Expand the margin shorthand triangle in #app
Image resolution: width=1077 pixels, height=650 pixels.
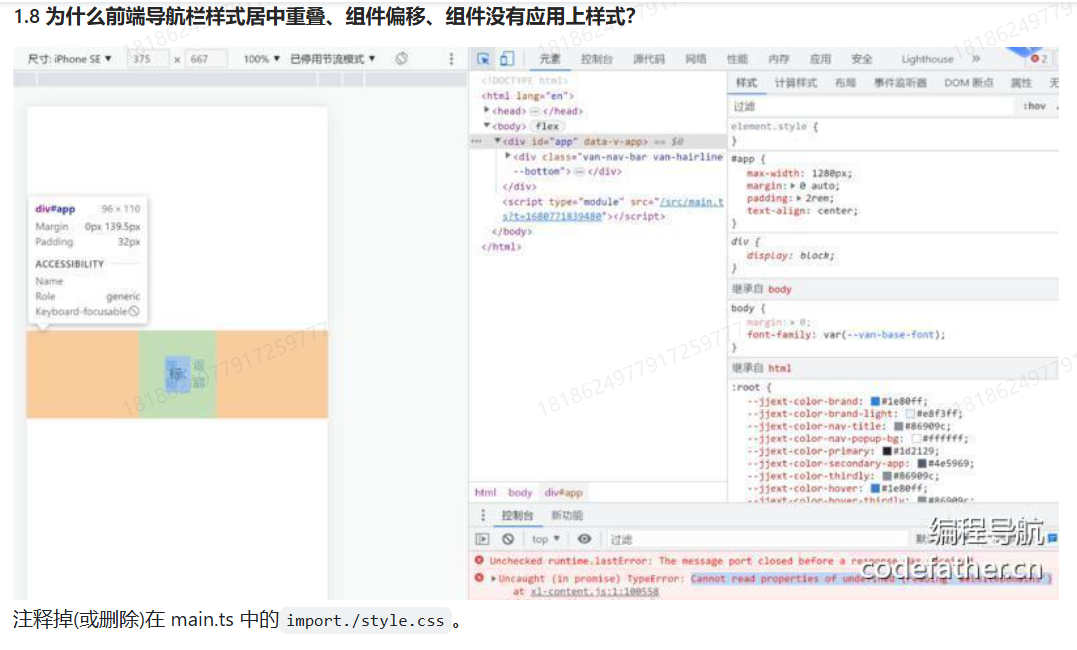click(x=793, y=186)
